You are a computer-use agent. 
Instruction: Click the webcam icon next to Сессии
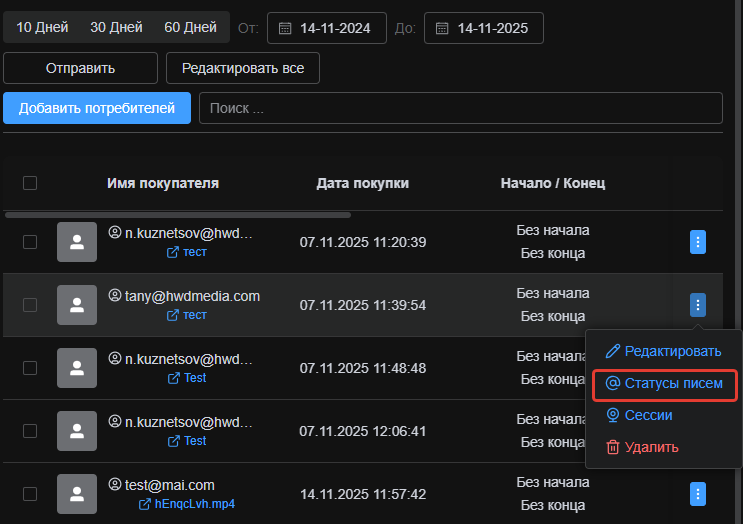coord(613,415)
